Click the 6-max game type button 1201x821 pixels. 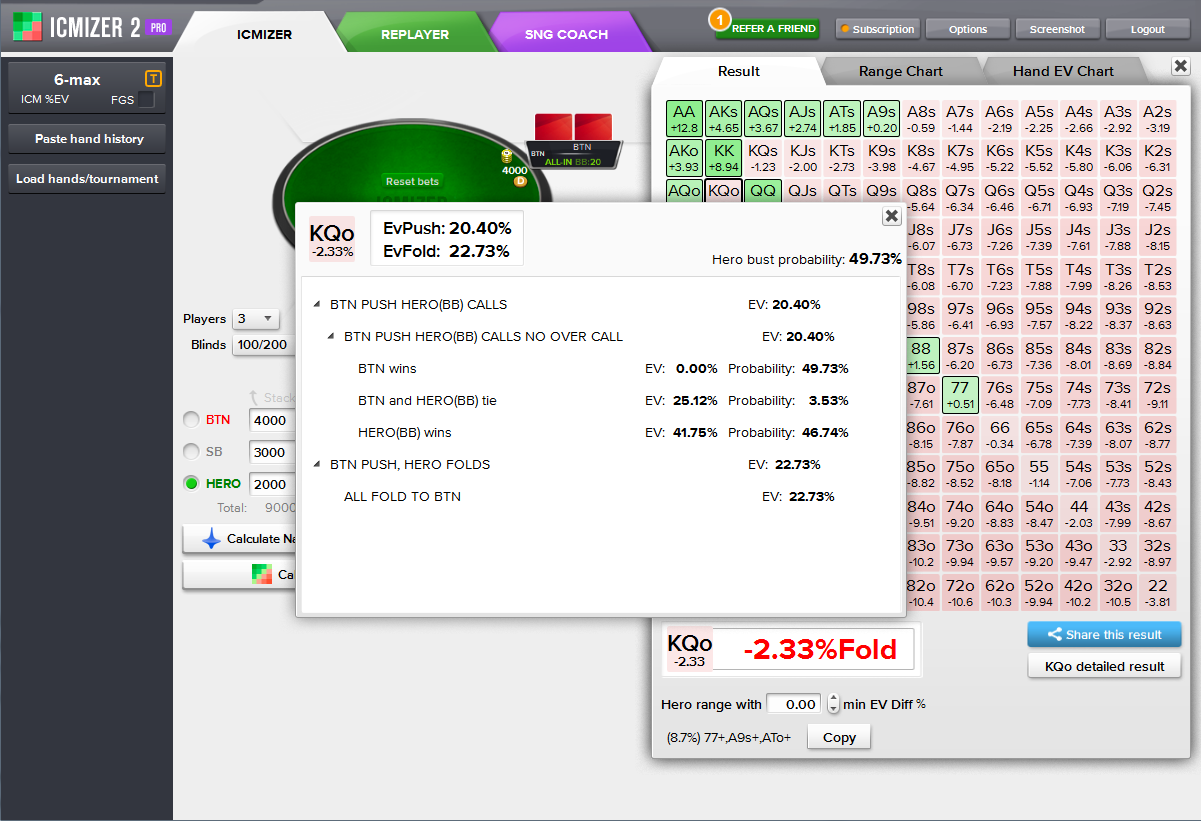pyautogui.click(x=86, y=87)
